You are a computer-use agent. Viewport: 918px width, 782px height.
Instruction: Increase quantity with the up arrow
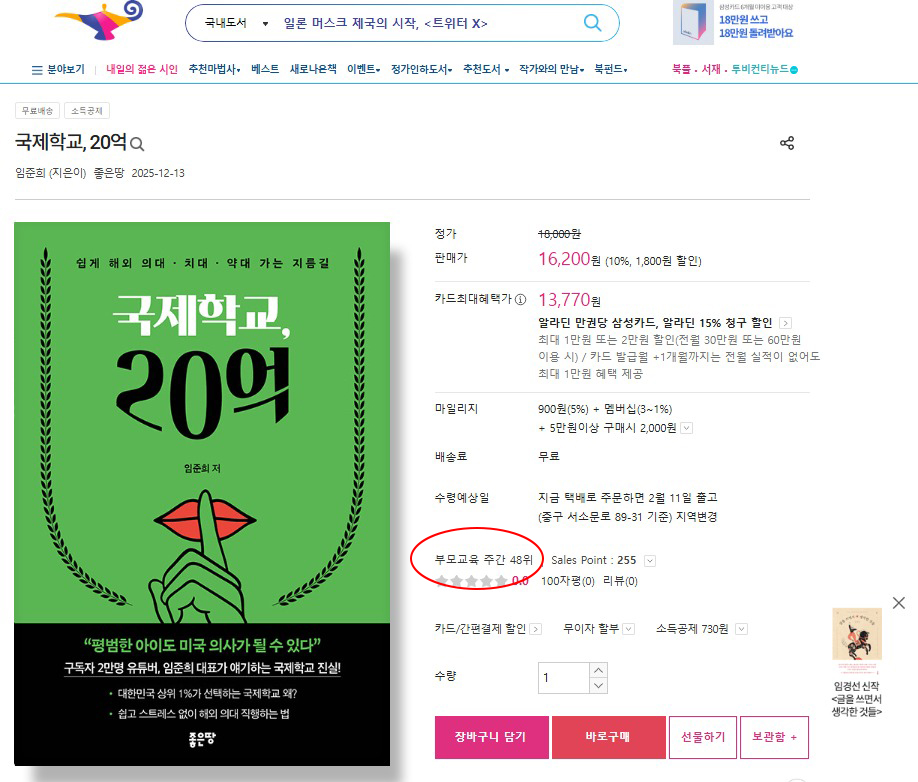coord(598,670)
